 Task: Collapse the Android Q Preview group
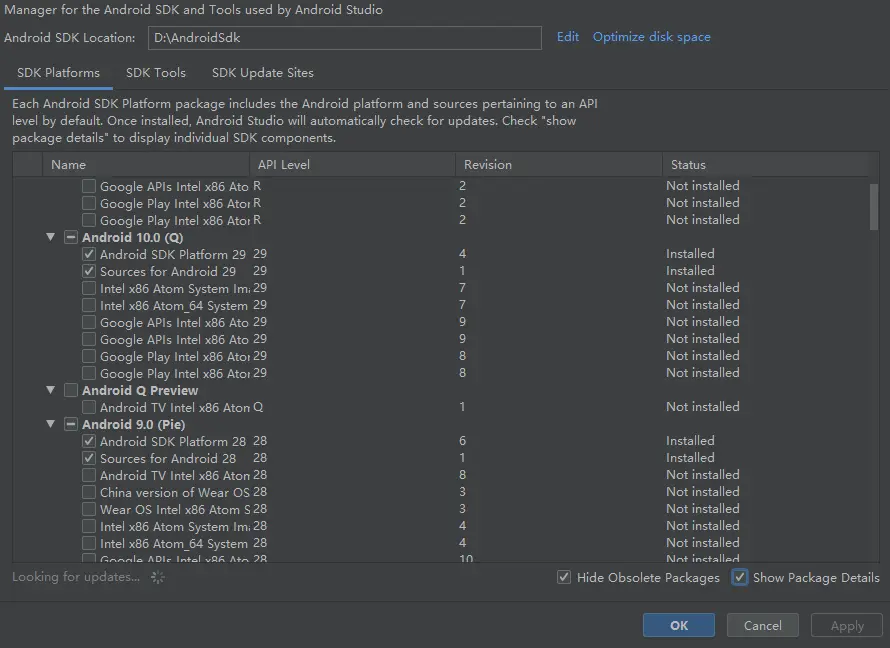(x=50, y=391)
